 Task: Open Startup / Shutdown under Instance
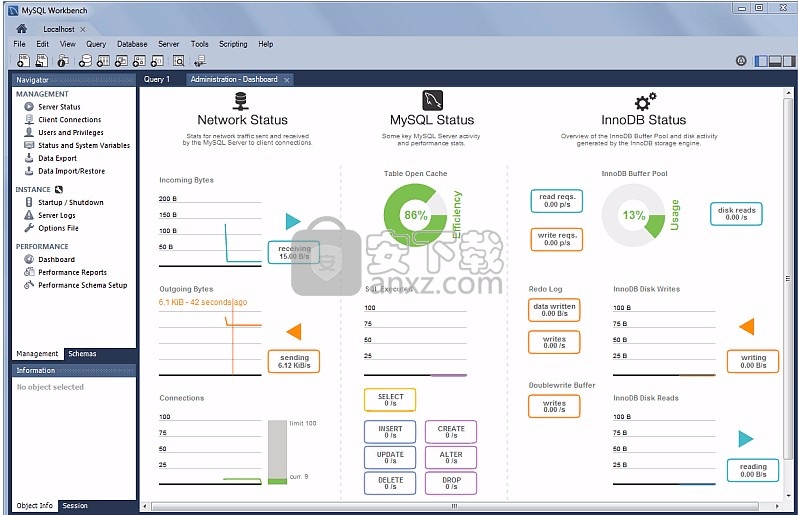point(71,203)
